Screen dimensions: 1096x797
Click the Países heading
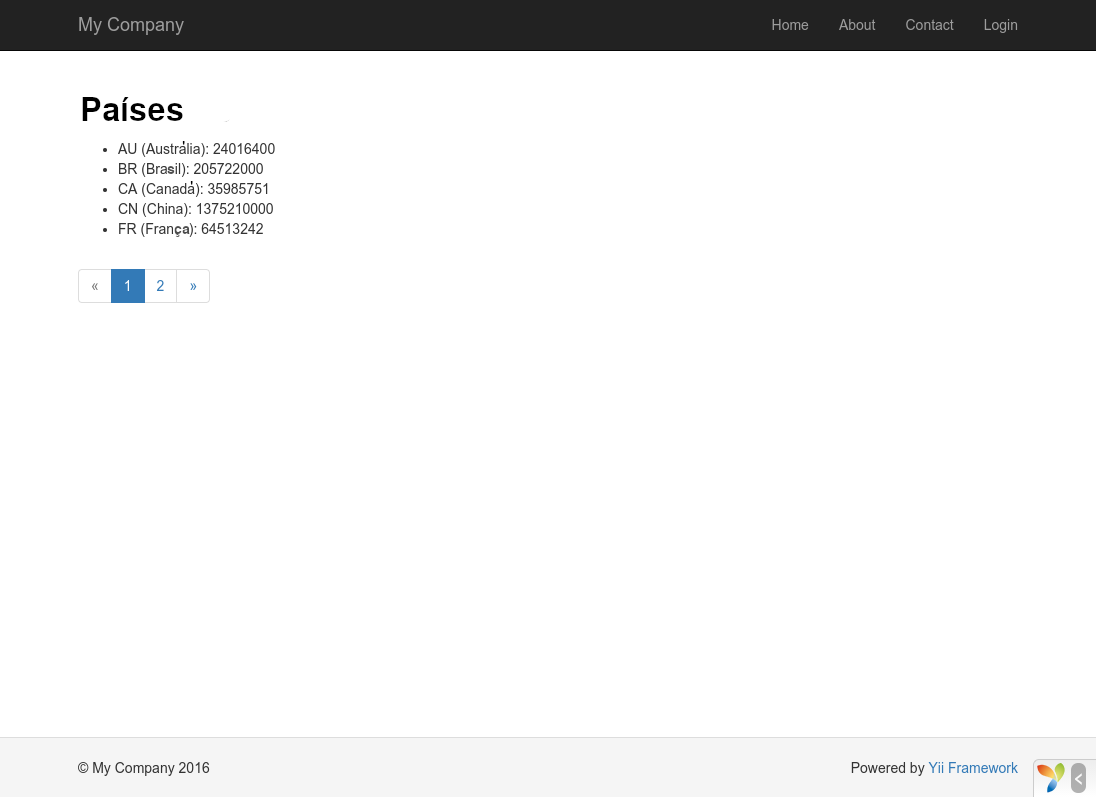click(132, 110)
